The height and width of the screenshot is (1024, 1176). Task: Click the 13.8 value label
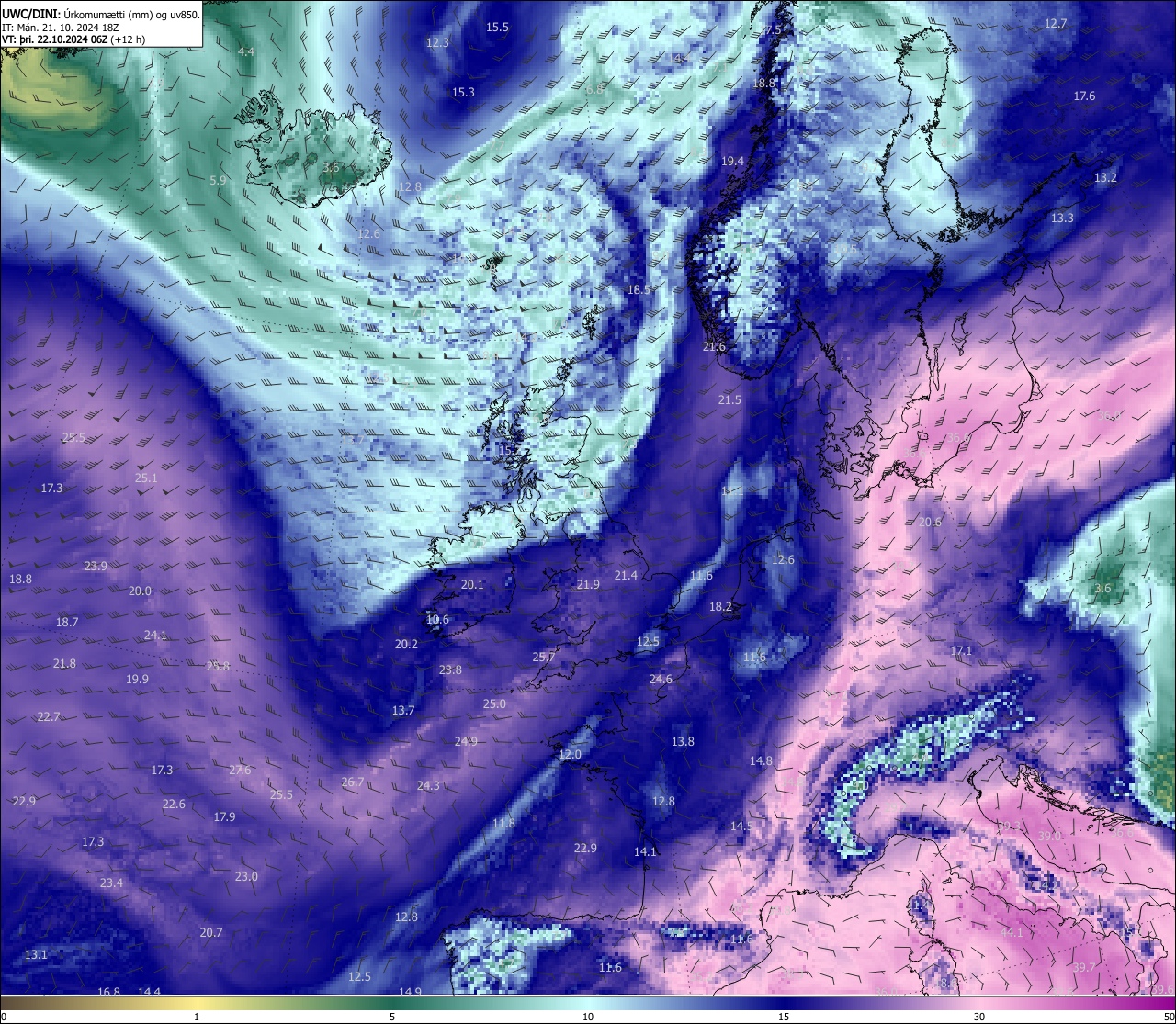pos(683,741)
